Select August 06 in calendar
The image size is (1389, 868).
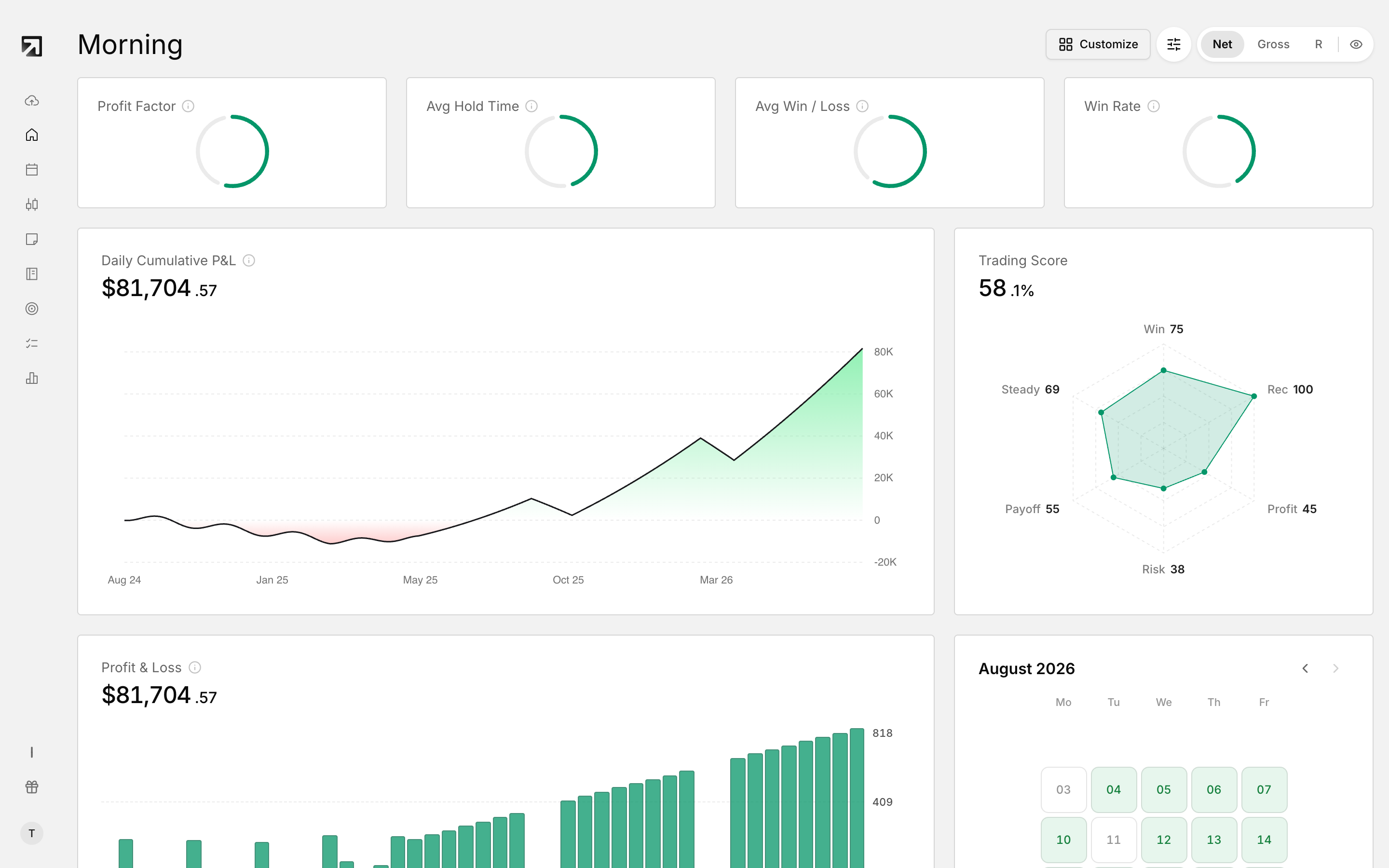[1214, 789]
